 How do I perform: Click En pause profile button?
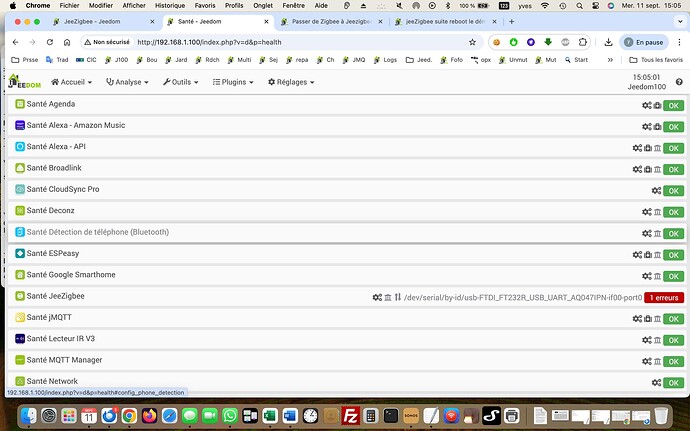click(644, 42)
